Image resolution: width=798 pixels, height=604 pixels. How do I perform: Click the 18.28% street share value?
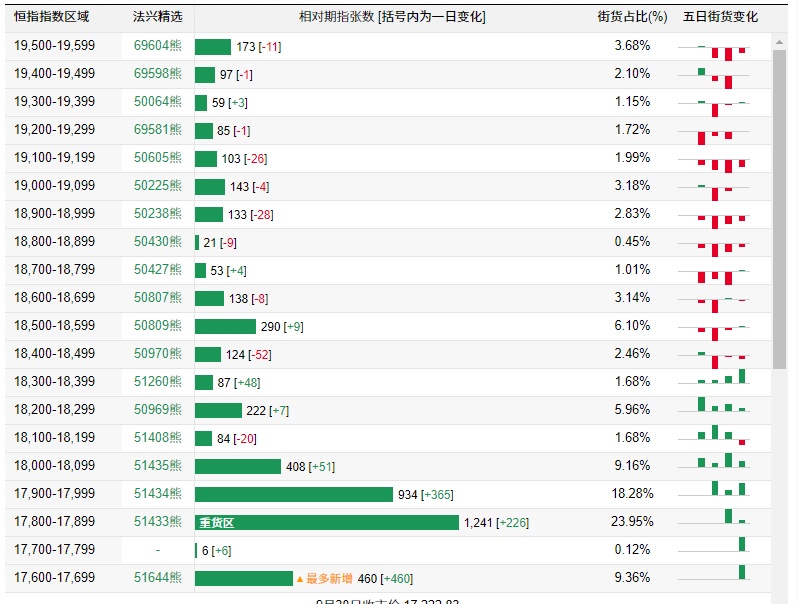point(631,494)
